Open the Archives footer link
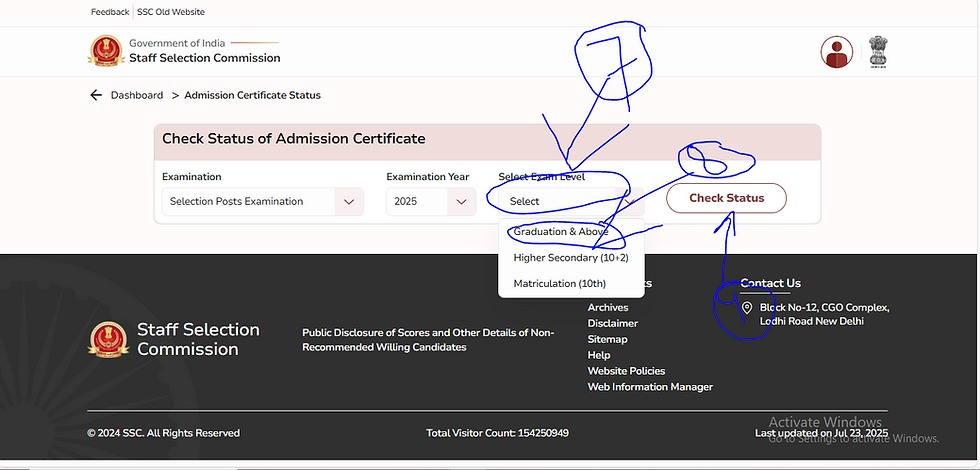Image resolution: width=980 pixels, height=470 pixels. click(x=608, y=308)
